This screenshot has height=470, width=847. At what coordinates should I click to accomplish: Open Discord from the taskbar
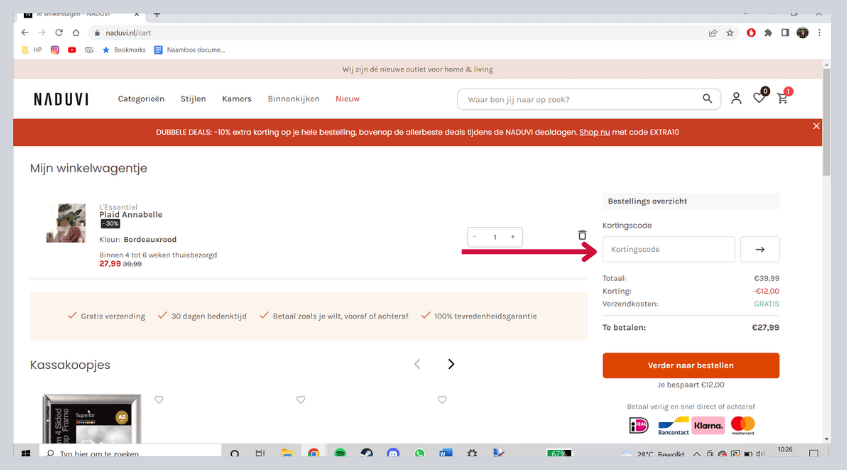(393, 453)
